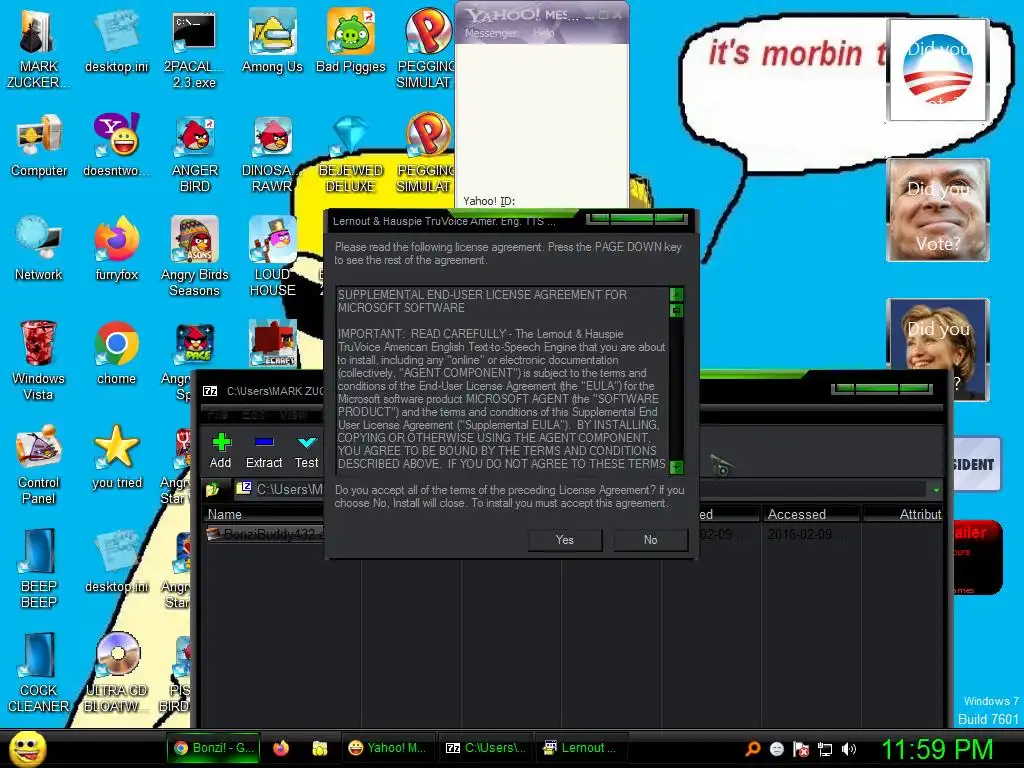Open the network tray icon

tap(825, 749)
